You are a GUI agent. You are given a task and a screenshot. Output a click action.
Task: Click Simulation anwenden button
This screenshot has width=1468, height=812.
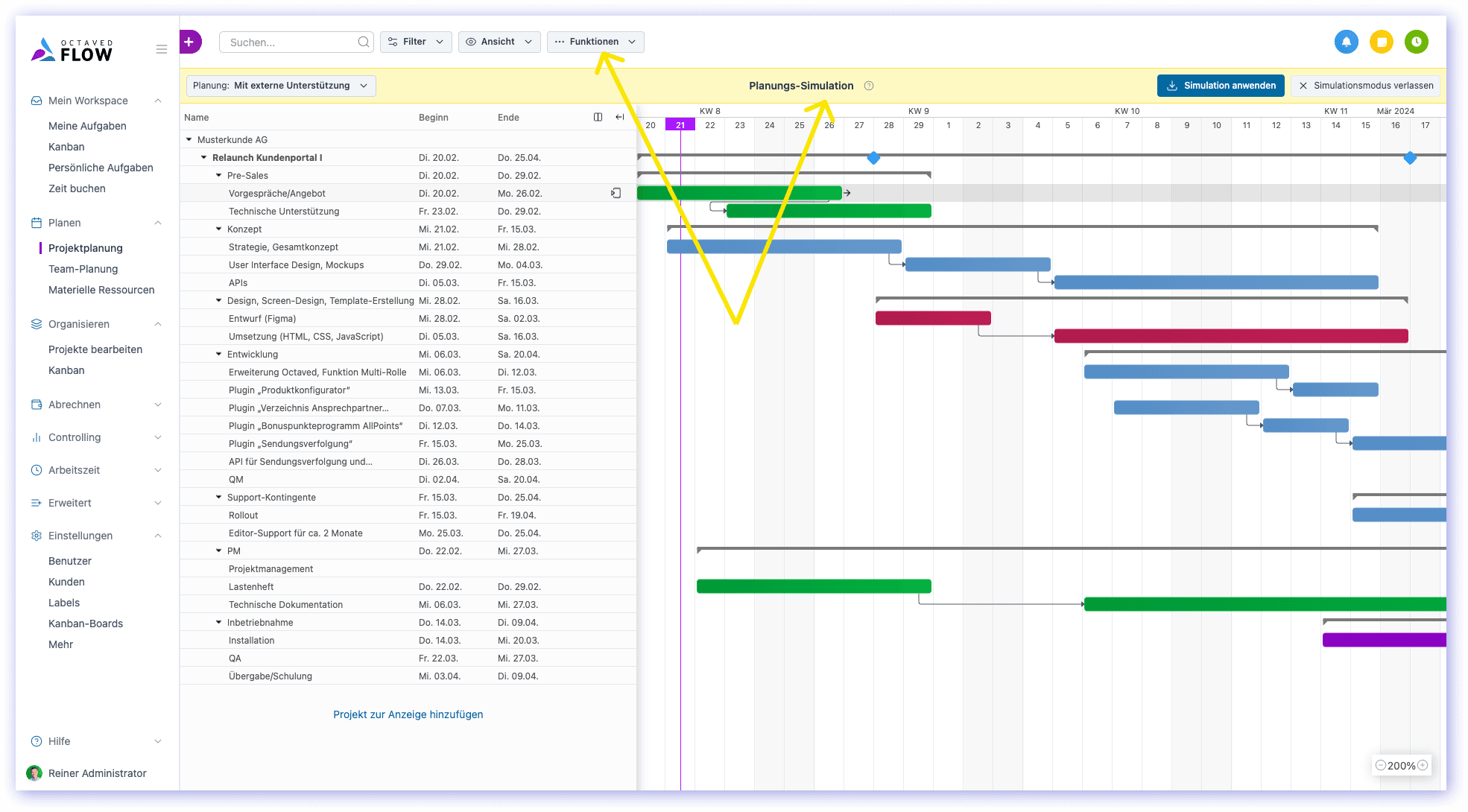click(1220, 86)
